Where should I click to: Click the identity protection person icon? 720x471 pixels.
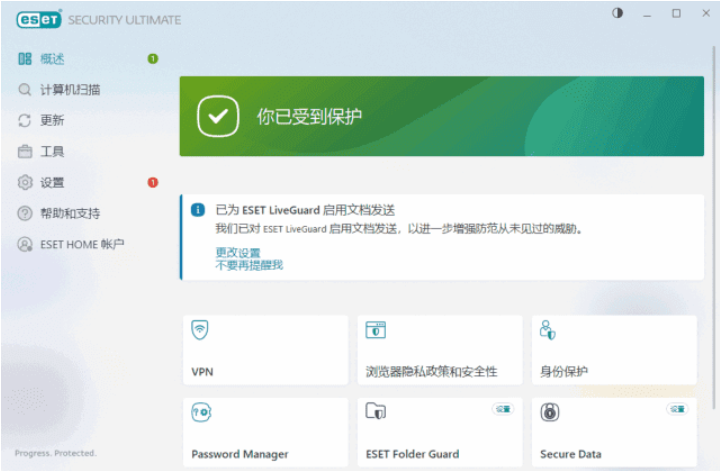pos(547,330)
